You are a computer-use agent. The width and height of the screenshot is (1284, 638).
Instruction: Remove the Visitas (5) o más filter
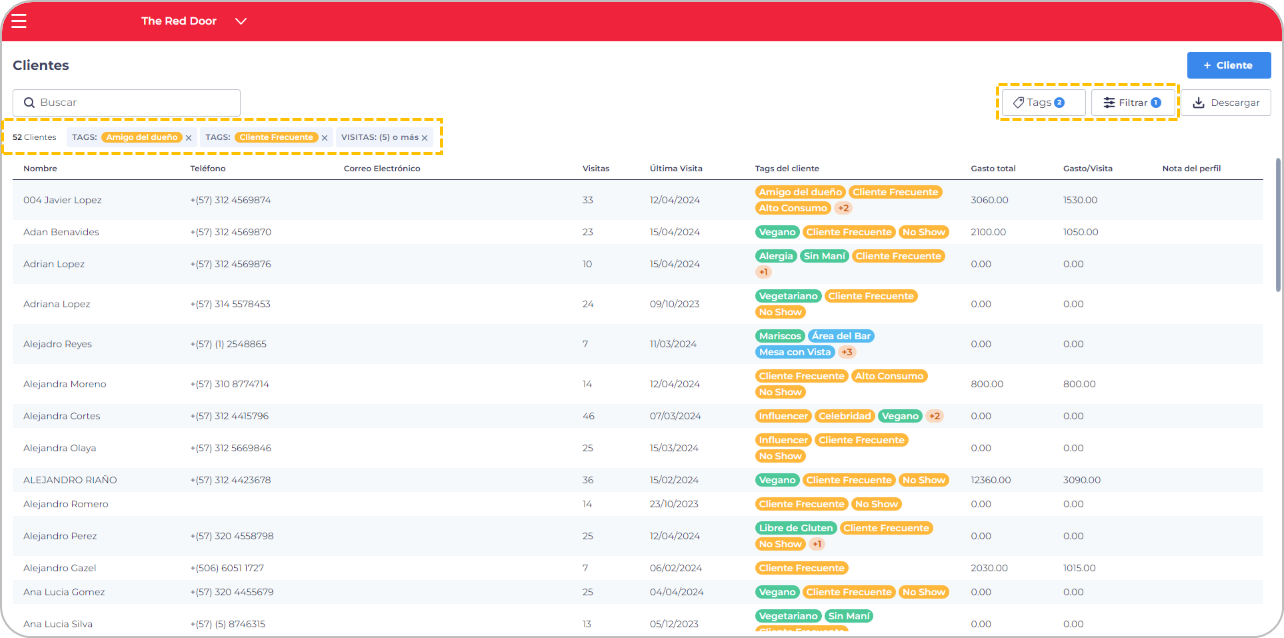(x=425, y=138)
